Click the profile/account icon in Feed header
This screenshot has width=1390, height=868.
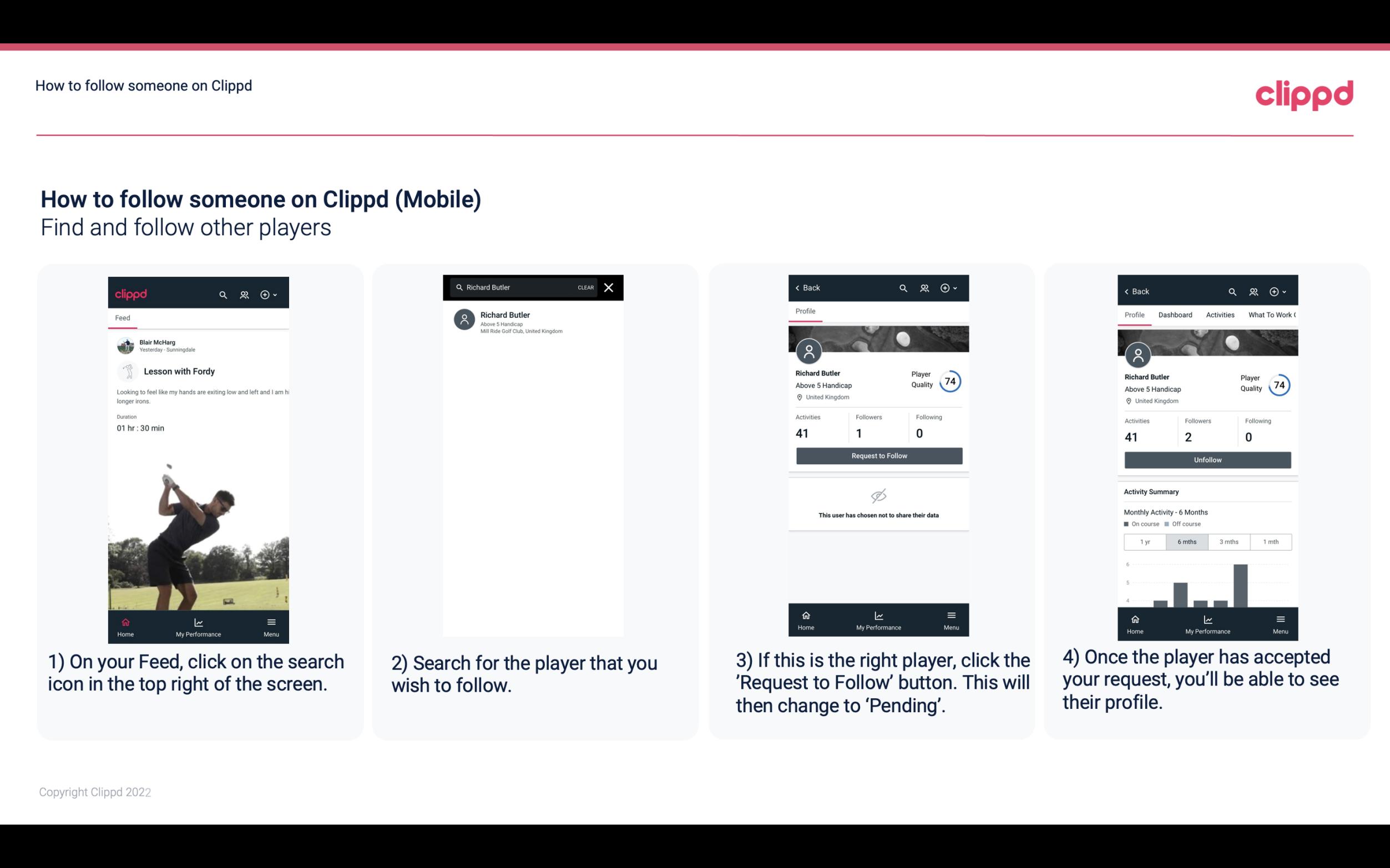point(243,294)
